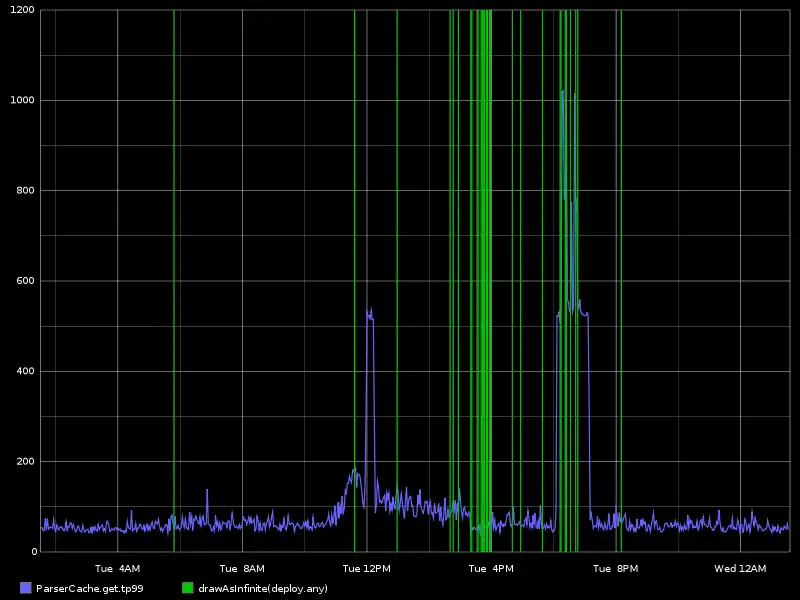Click the 200 y-axis label
800x600 pixels.
click(x=27, y=461)
